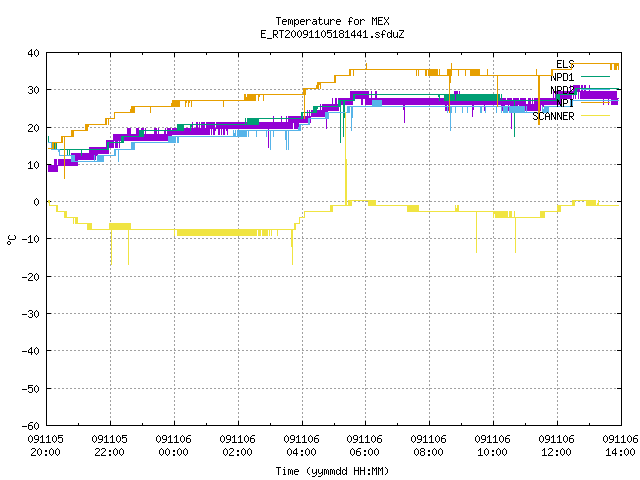Click the y-axis label 40
The image size is (640, 480).
[x=33, y=53]
